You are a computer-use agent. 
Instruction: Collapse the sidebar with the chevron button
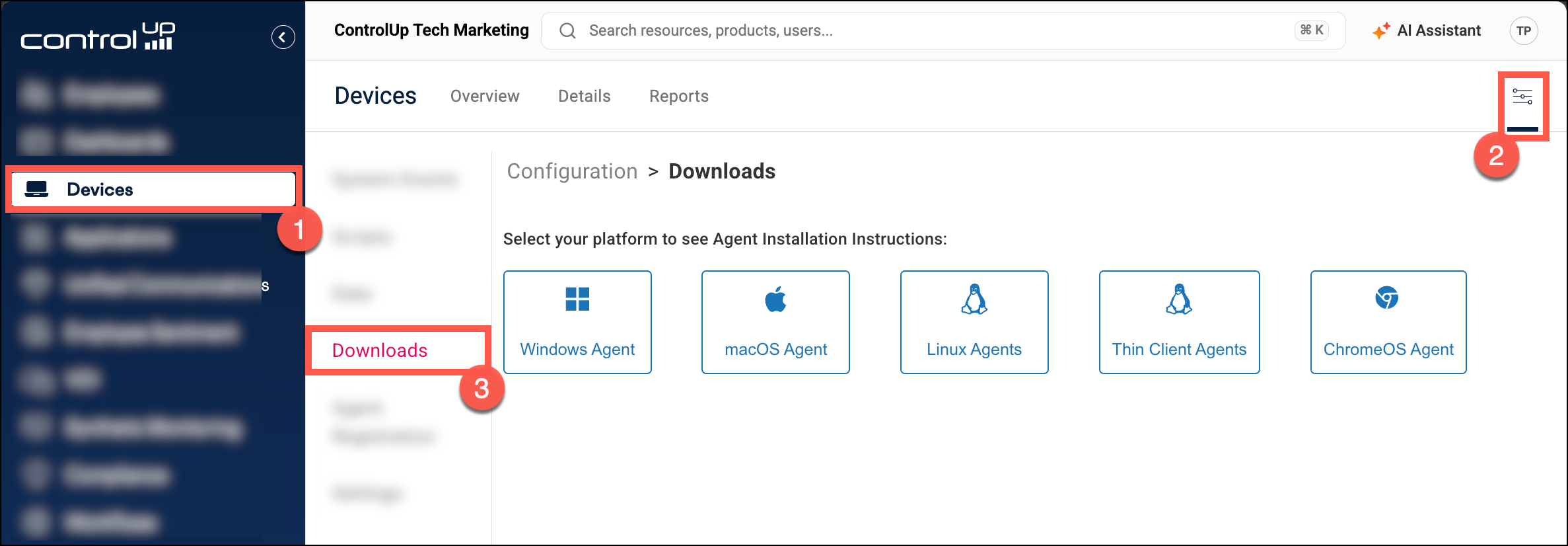coord(283,37)
